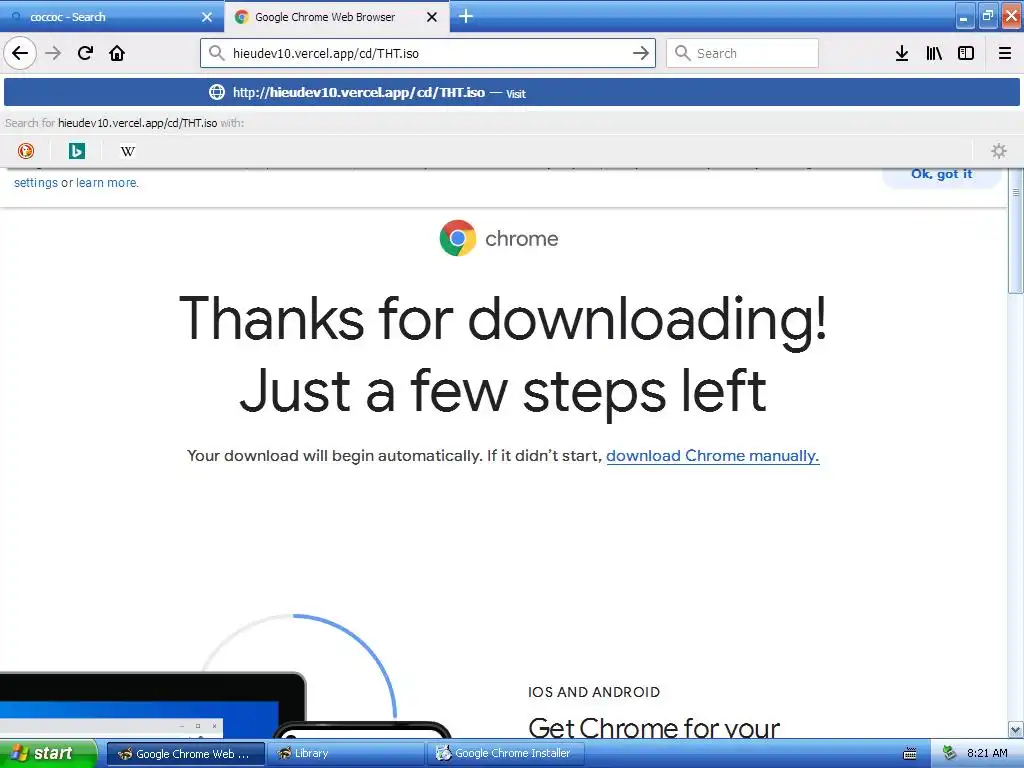Click the keyboard icon in system tray
Image resolution: width=1024 pixels, height=768 pixels.
[910, 754]
